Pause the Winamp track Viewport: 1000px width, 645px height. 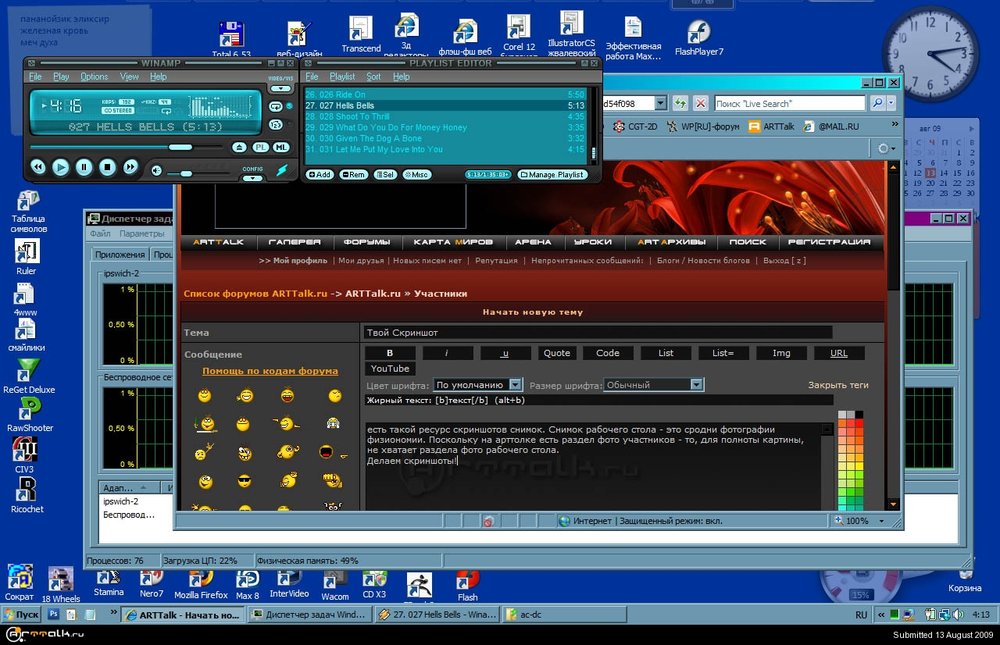point(84,168)
